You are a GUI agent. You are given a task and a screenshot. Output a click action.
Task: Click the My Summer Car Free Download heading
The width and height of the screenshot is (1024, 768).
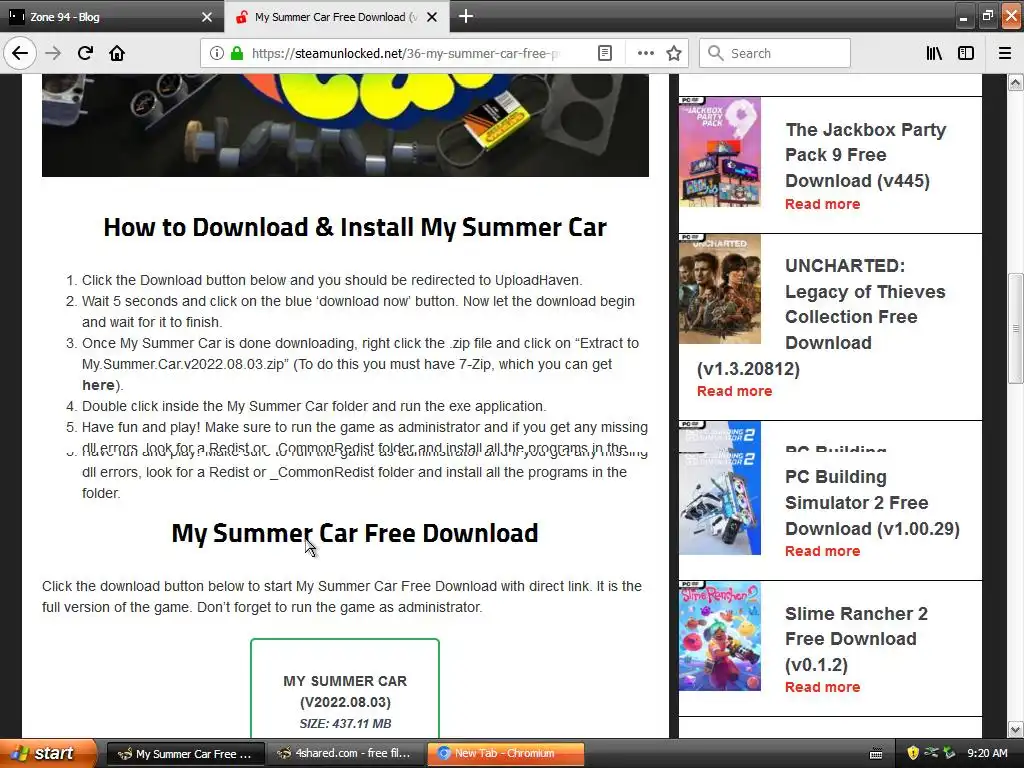(x=355, y=533)
